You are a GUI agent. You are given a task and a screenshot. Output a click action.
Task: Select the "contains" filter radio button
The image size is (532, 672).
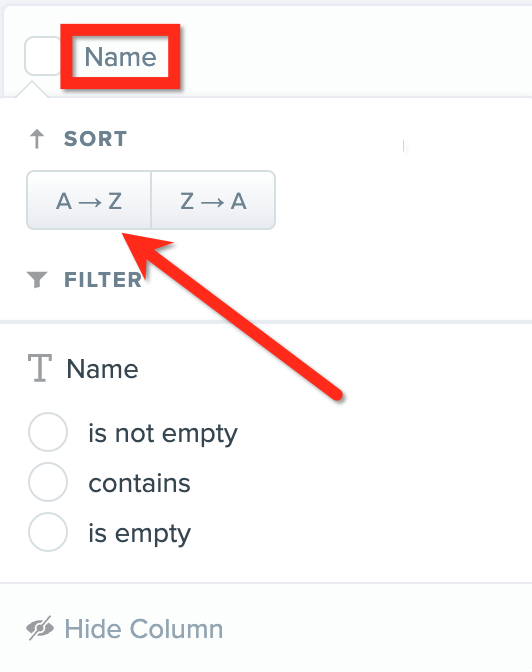click(x=48, y=482)
